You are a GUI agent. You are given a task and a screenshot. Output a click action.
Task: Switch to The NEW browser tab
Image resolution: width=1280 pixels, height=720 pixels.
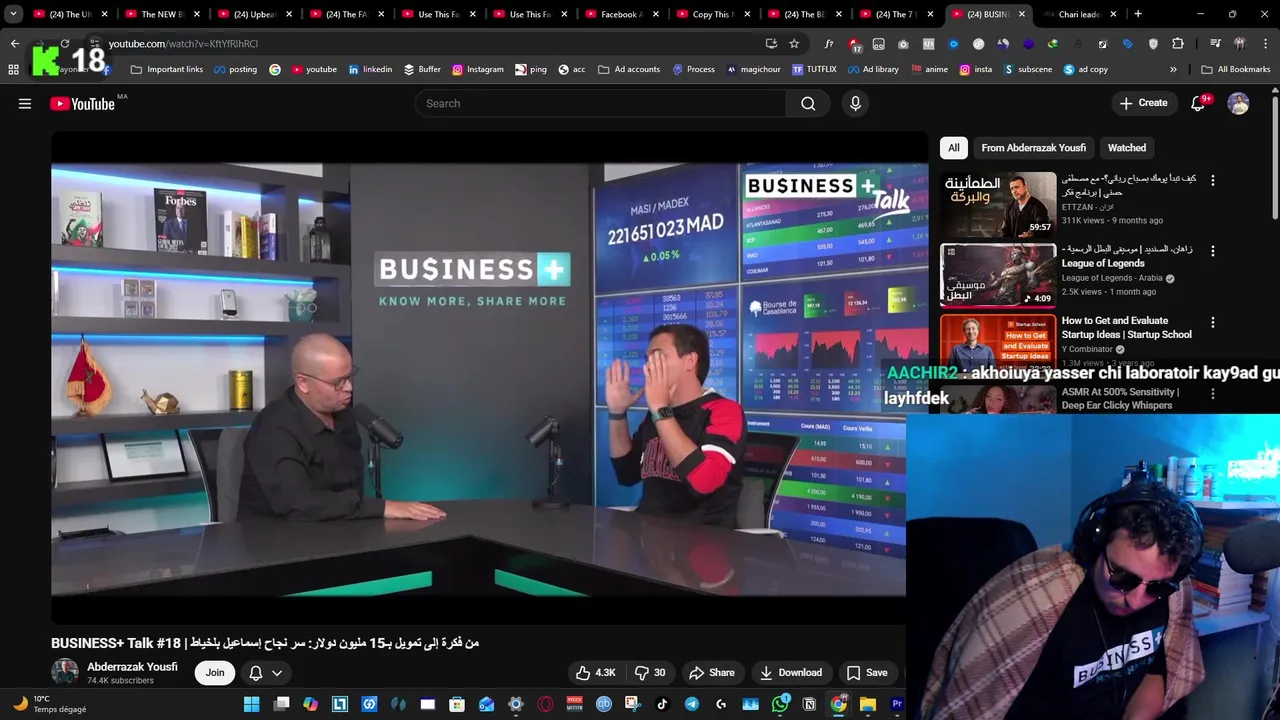(161, 14)
